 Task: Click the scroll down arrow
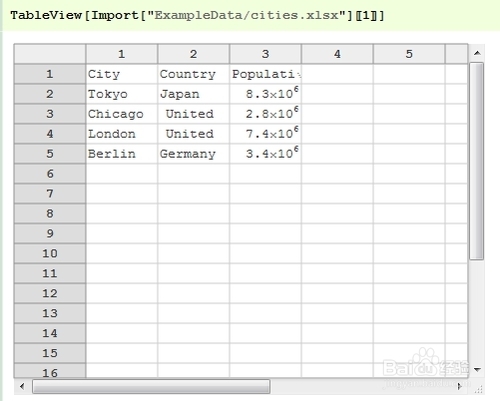click(x=477, y=369)
